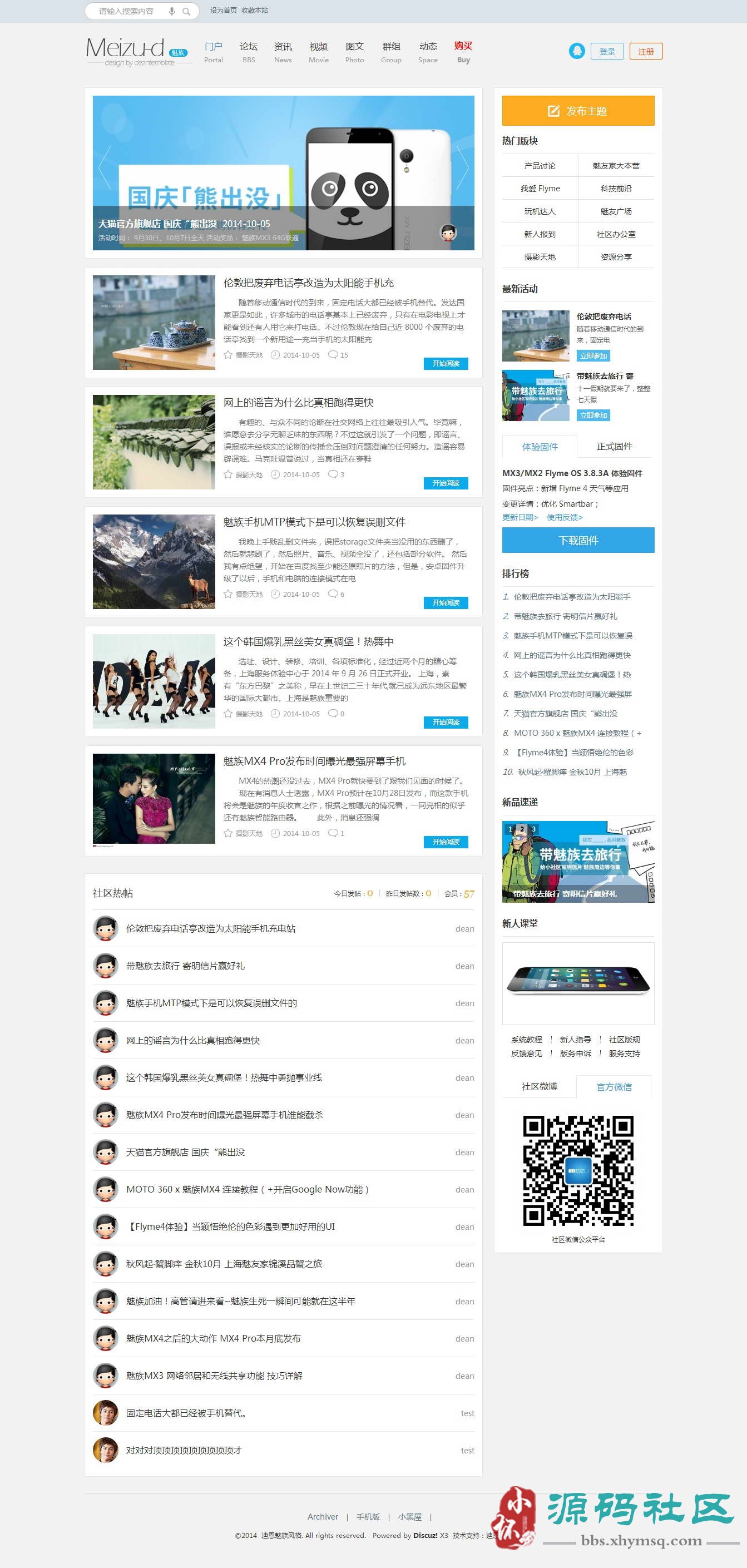Open the 我爱 Flyme hot board
747x1568 pixels.
coord(540,189)
